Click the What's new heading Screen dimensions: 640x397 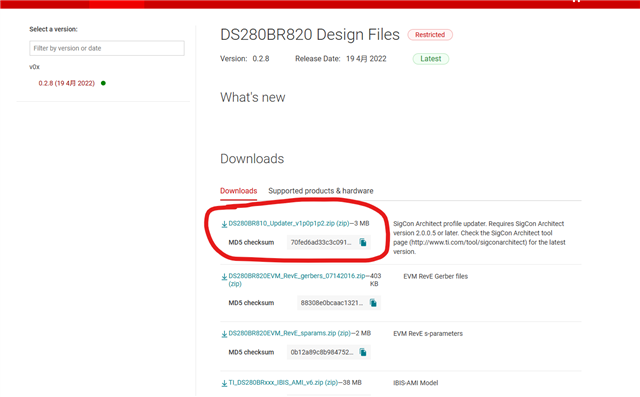(253, 97)
